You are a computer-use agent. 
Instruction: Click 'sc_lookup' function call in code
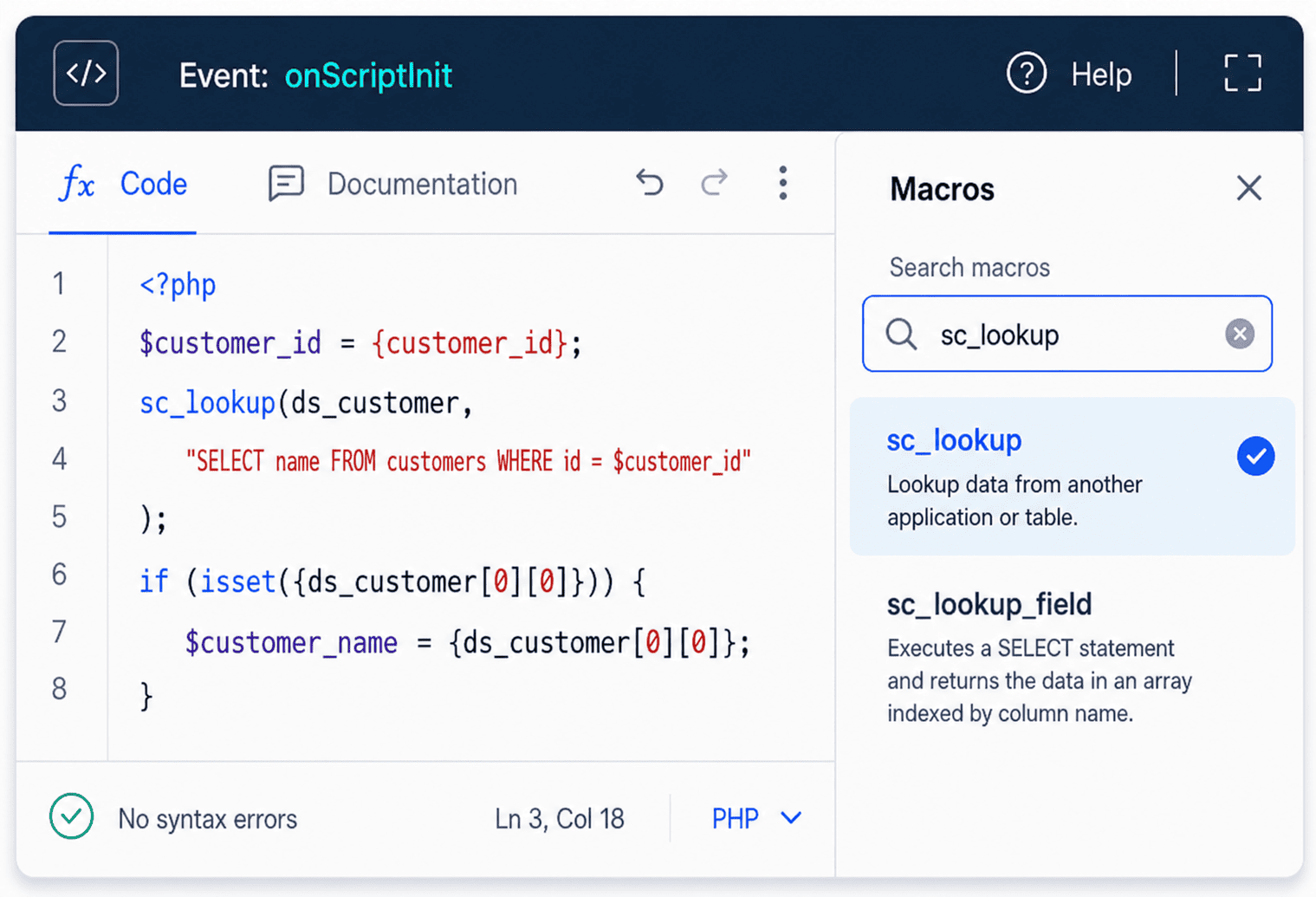pos(207,403)
